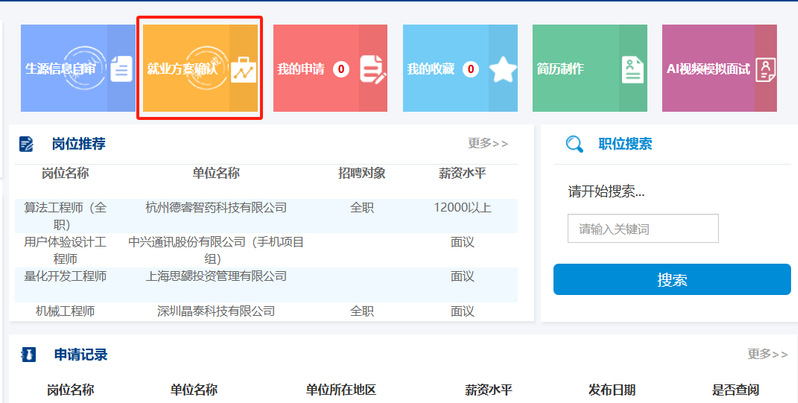The image size is (798, 403).
Task: Open the 生源信息自审 tile
Action: click(78, 68)
